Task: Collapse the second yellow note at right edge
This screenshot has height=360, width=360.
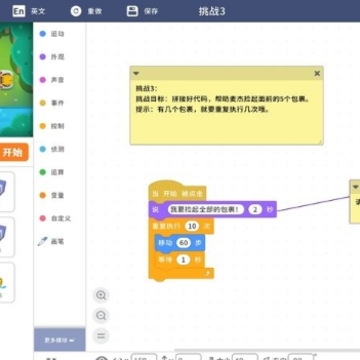Action: (355, 187)
